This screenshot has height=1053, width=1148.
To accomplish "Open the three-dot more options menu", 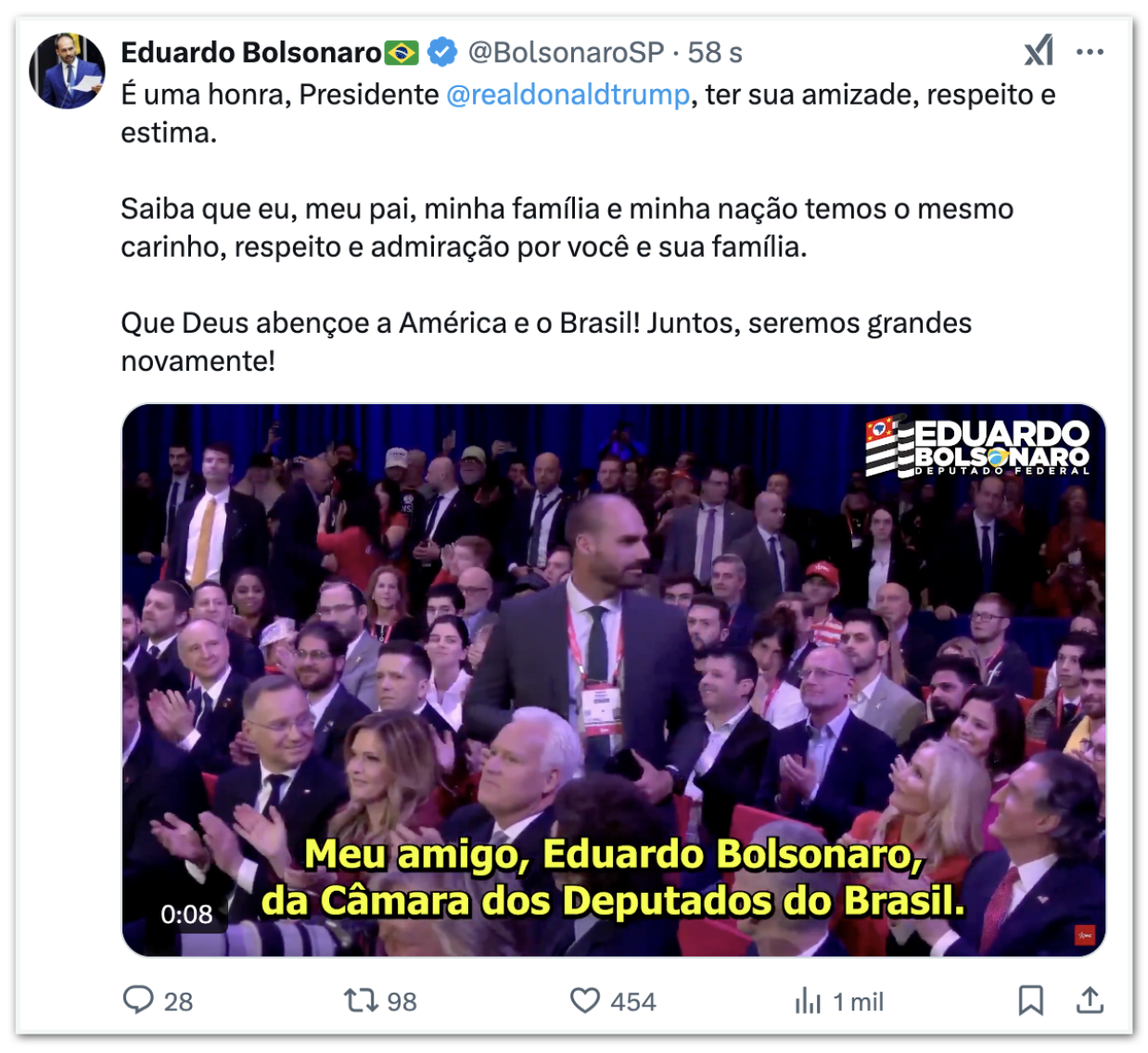I will (x=1090, y=52).
